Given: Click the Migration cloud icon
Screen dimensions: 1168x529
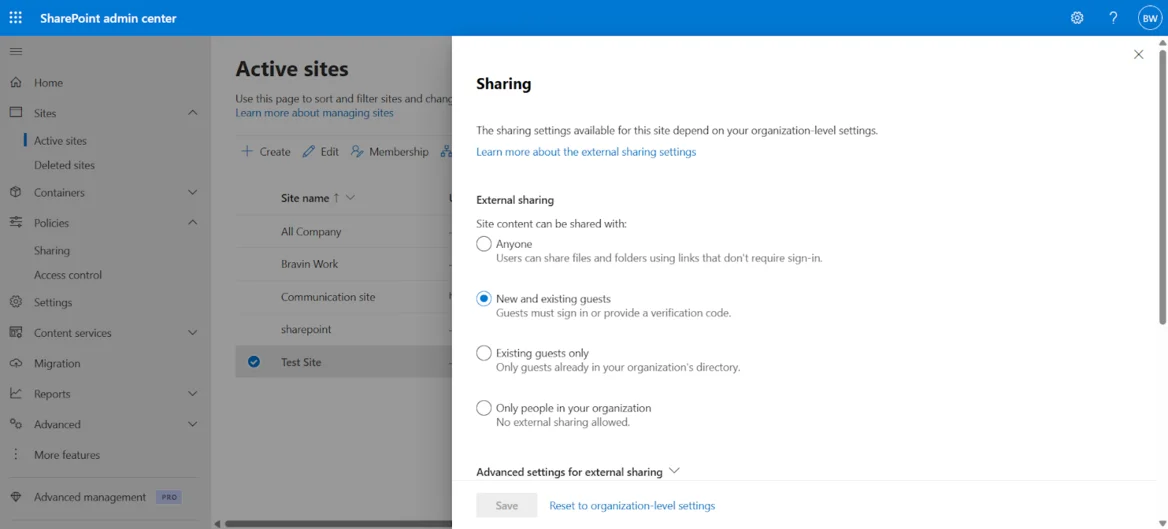Looking at the screenshot, I should pos(16,363).
